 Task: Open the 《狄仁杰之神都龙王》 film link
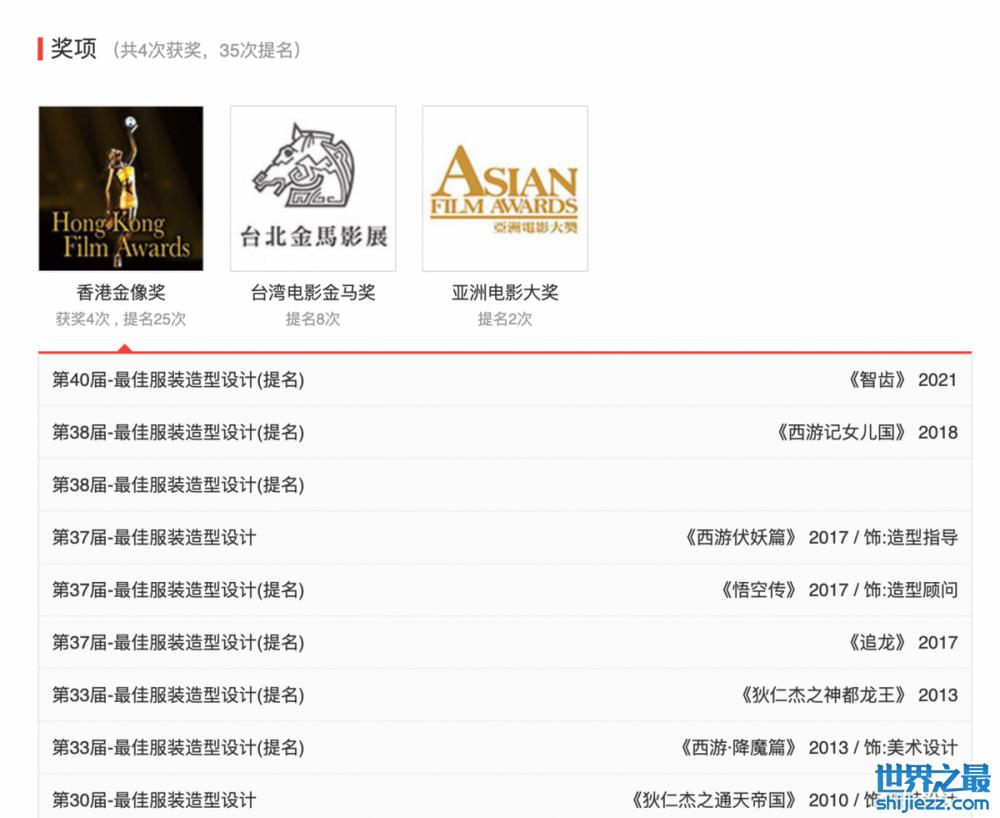click(x=822, y=695)
